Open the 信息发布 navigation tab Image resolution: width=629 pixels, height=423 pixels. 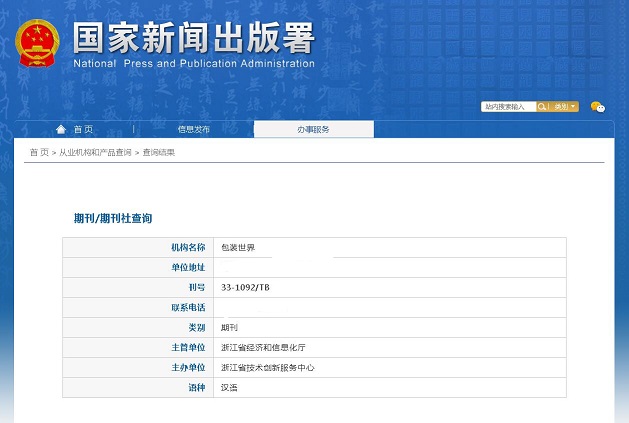point(194,129)
